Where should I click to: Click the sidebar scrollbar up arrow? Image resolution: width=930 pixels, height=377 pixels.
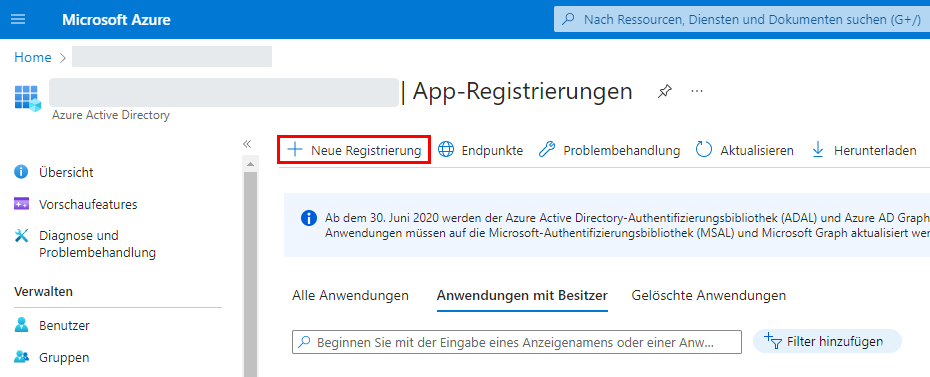(x=250, y=164)
